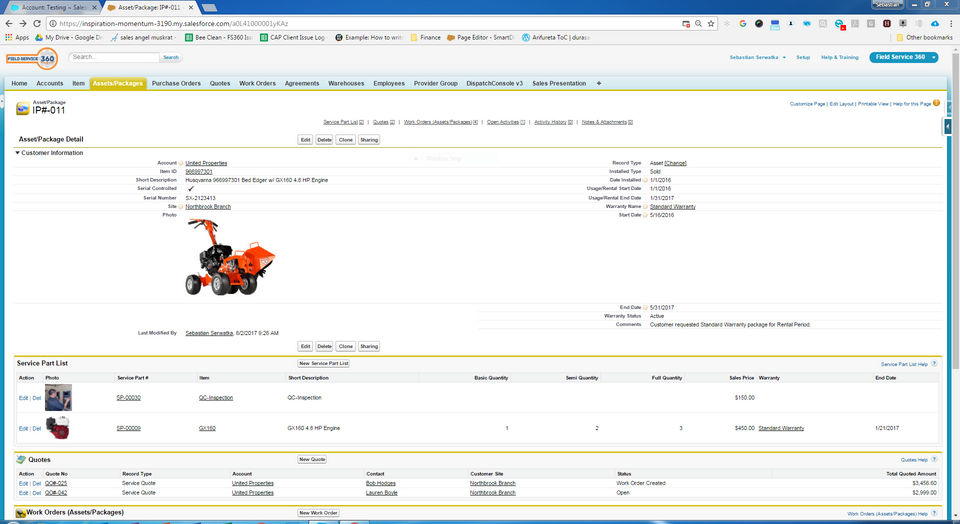This screenshot has height=524, width=960.
Task: Click the Service Part List Help question icon
Action: 934,364
